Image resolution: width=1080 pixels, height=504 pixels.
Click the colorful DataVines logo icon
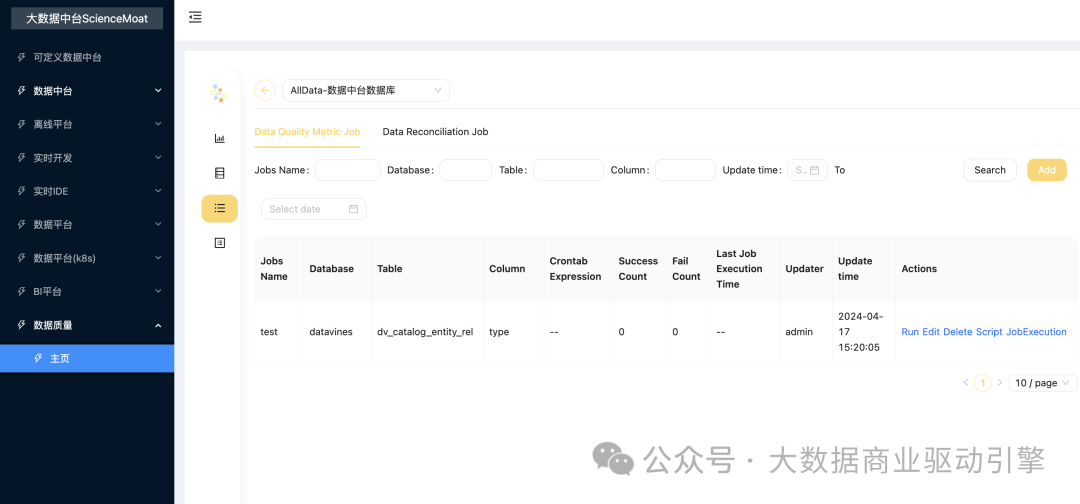218,93
